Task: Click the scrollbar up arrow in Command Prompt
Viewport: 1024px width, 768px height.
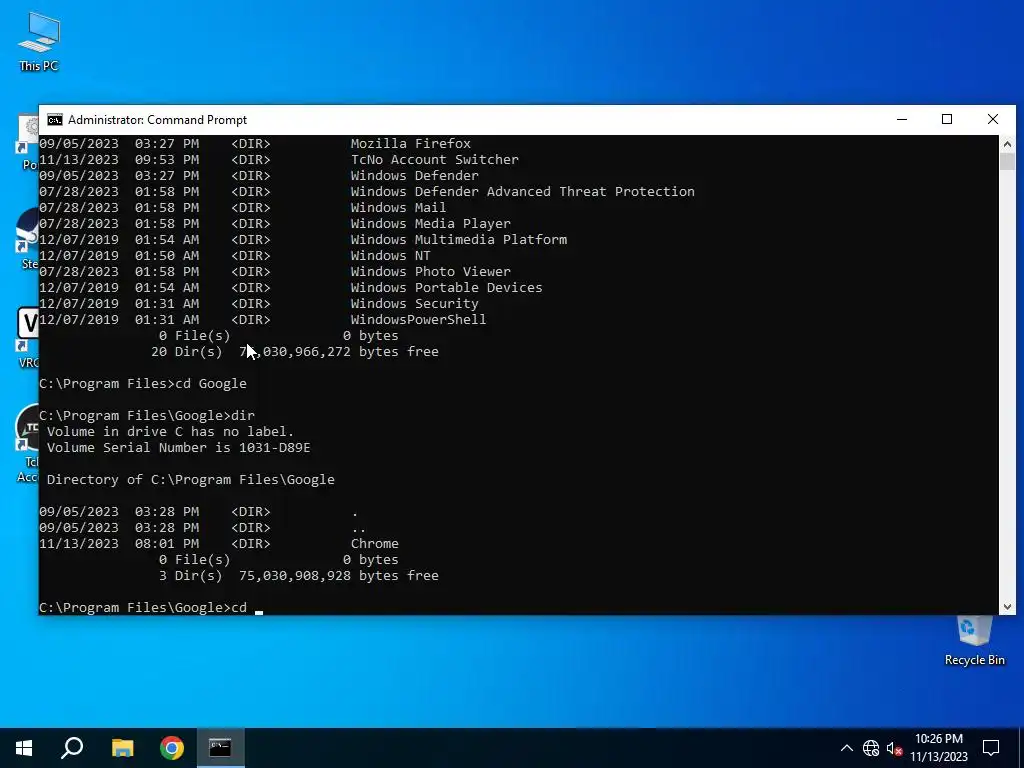Action: pyautogui.click(x=1007, y=144)
